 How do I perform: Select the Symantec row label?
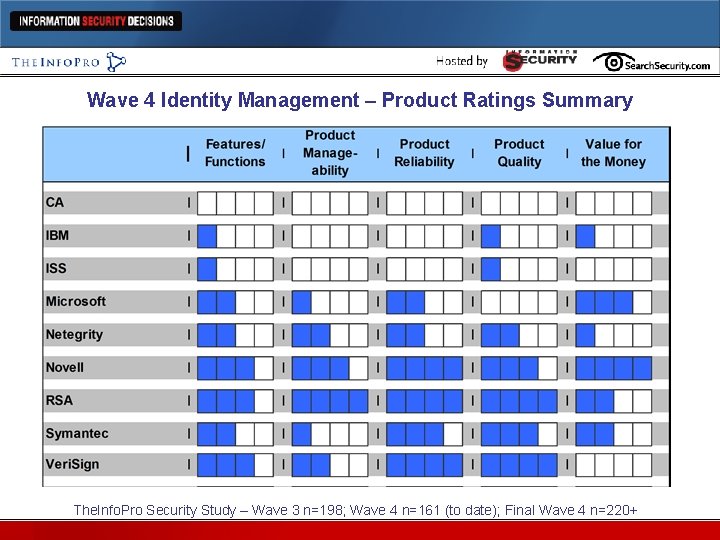pos(77,434)
